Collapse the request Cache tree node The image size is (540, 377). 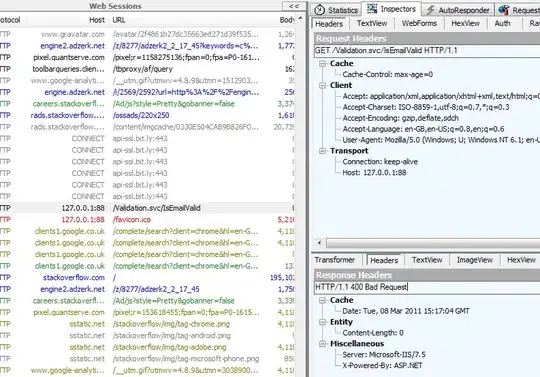(x=322, y=63)
